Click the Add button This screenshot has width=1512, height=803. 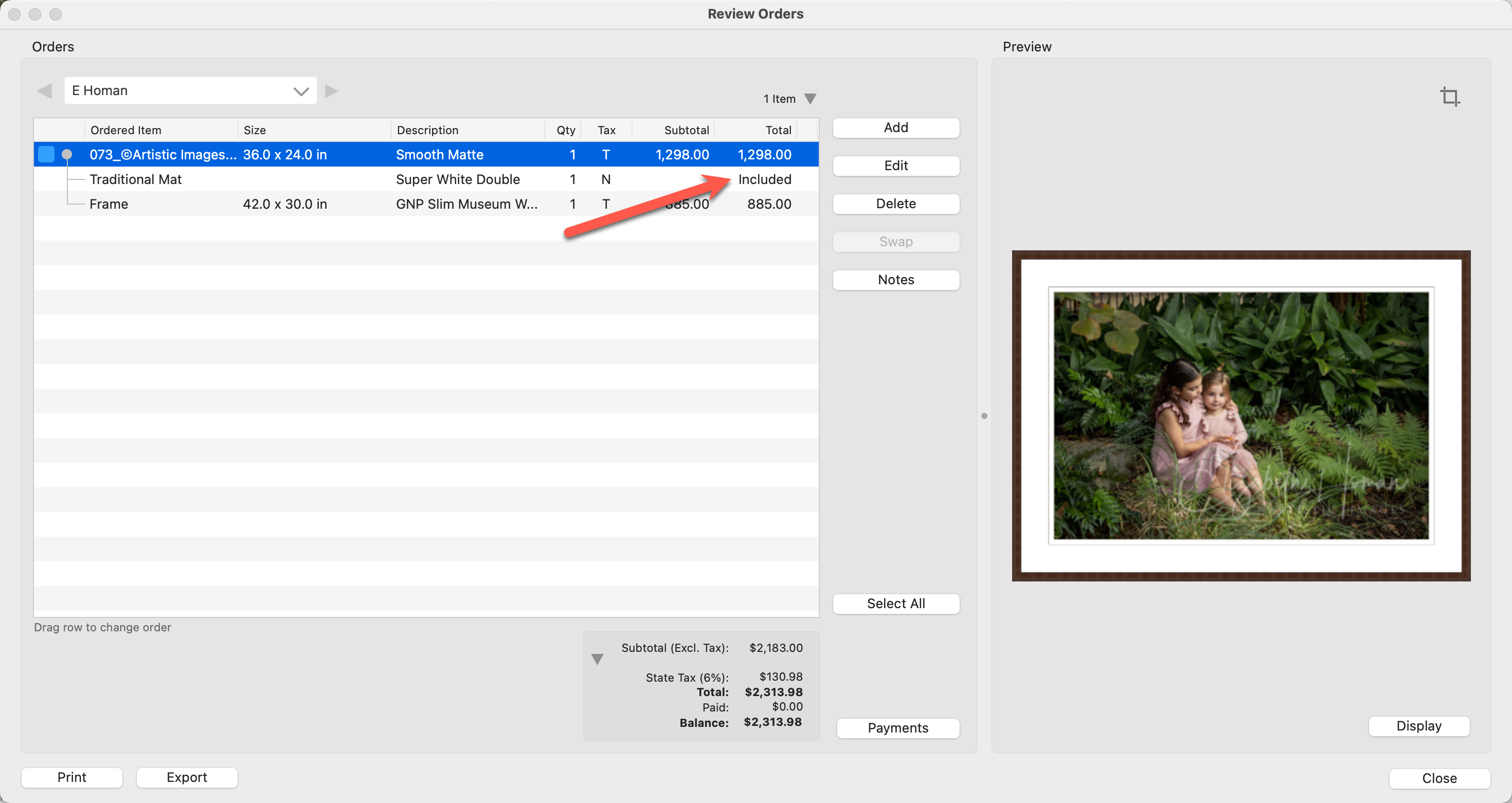click(x=895, y=128)
